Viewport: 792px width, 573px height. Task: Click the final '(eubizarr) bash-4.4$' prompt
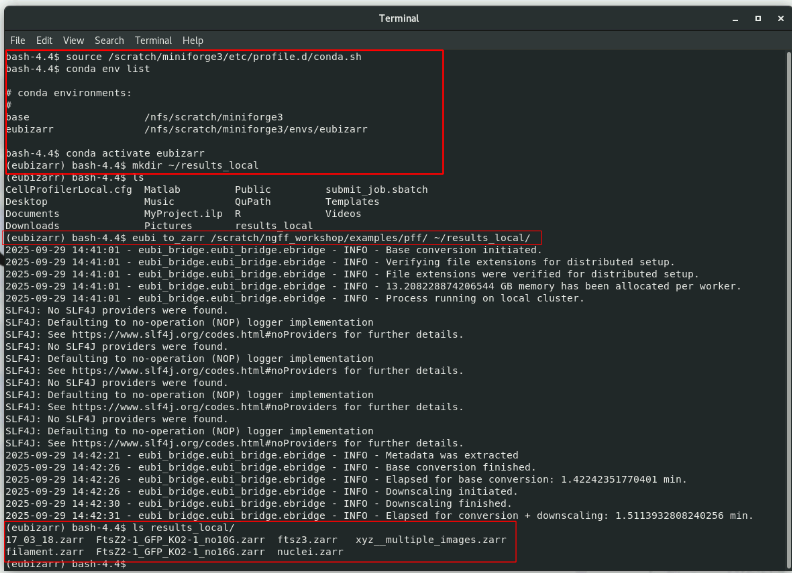pos(66,564)
